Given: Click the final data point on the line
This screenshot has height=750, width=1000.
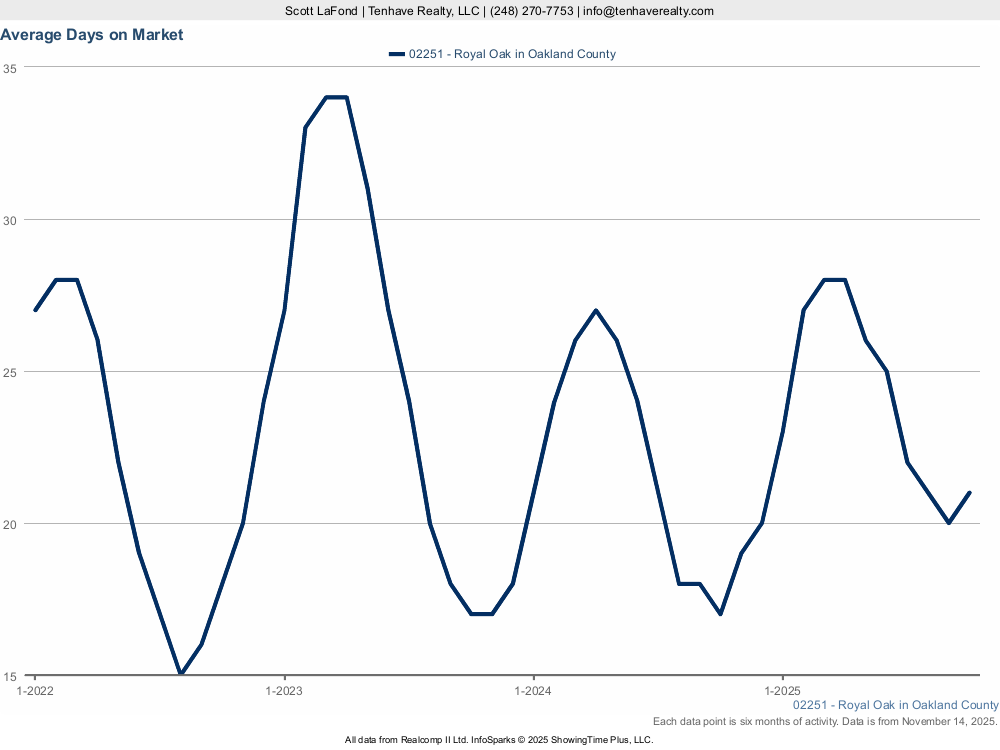Looking at the screenshot, I should pyautogui.click(x=970, y=492).
